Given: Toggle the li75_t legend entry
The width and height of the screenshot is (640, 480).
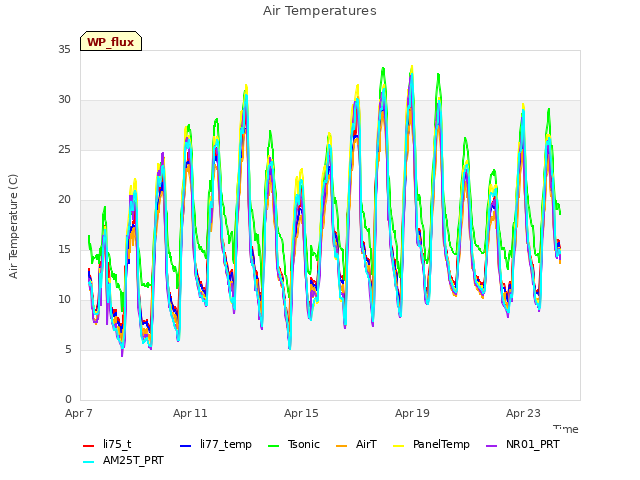Looking at the screenshot, I should click(107, 444).
